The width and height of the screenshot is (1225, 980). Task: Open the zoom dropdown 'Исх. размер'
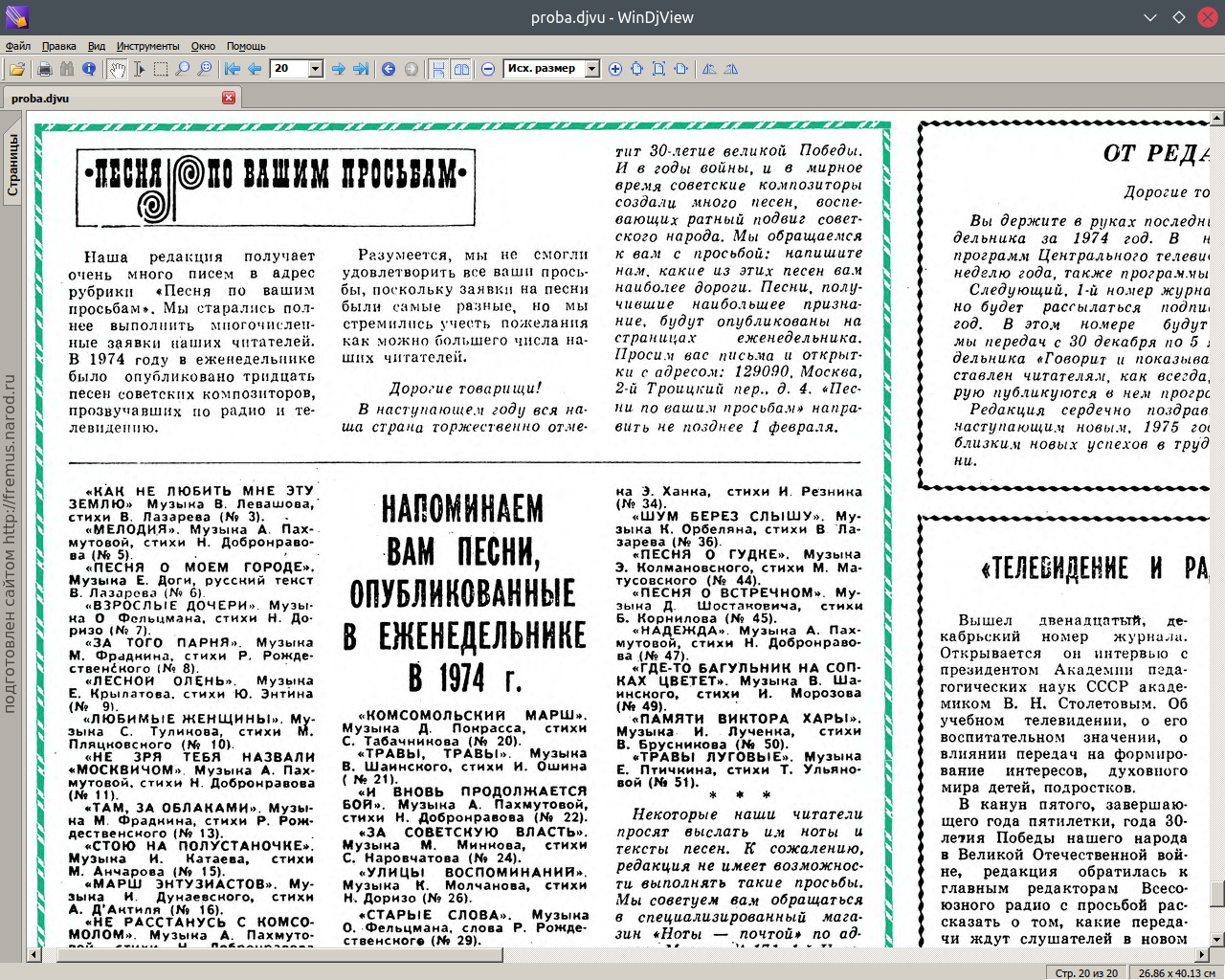click(592, 69)
